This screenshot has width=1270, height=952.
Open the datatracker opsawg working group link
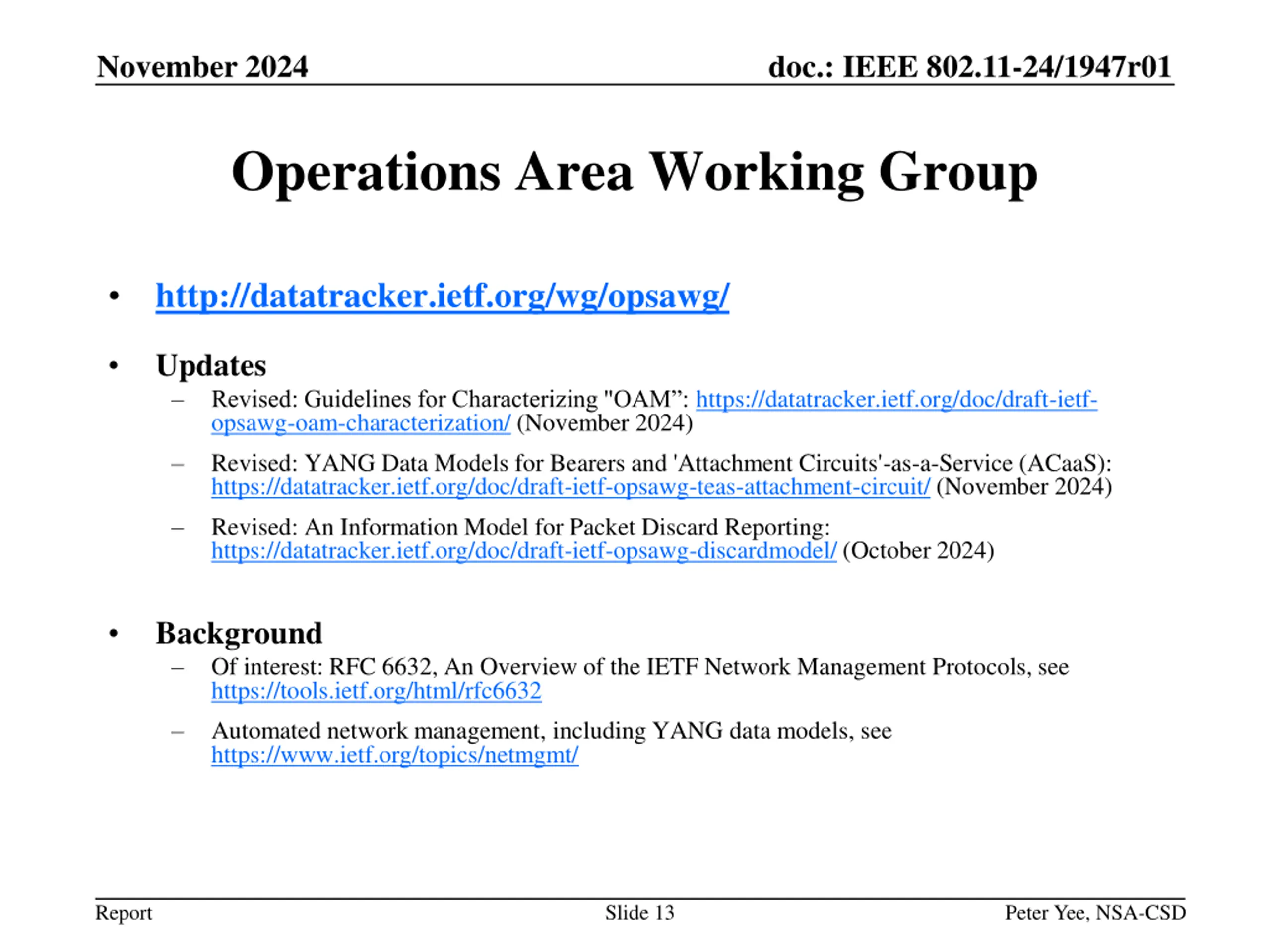(442, 297)
